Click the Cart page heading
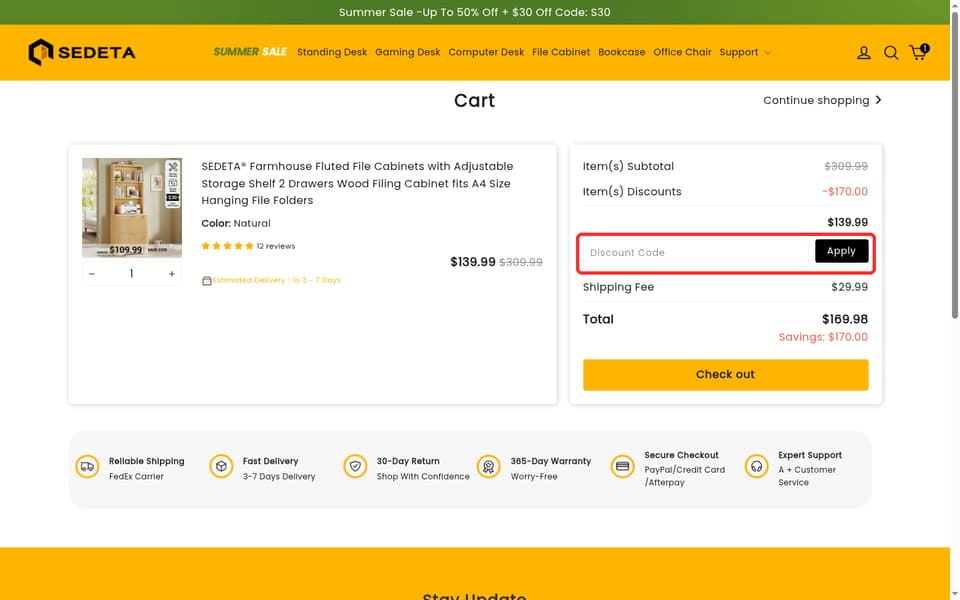Image resolution: width=960 pixels, height=600 pixels. click(x=474, y=100)
